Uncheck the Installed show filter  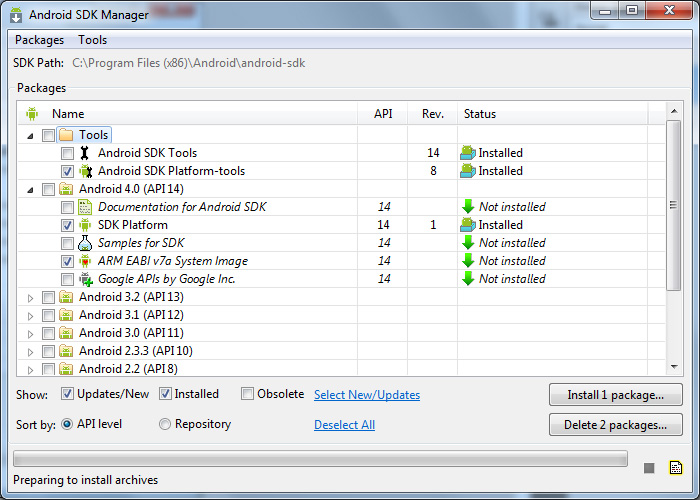coord(165,394)
